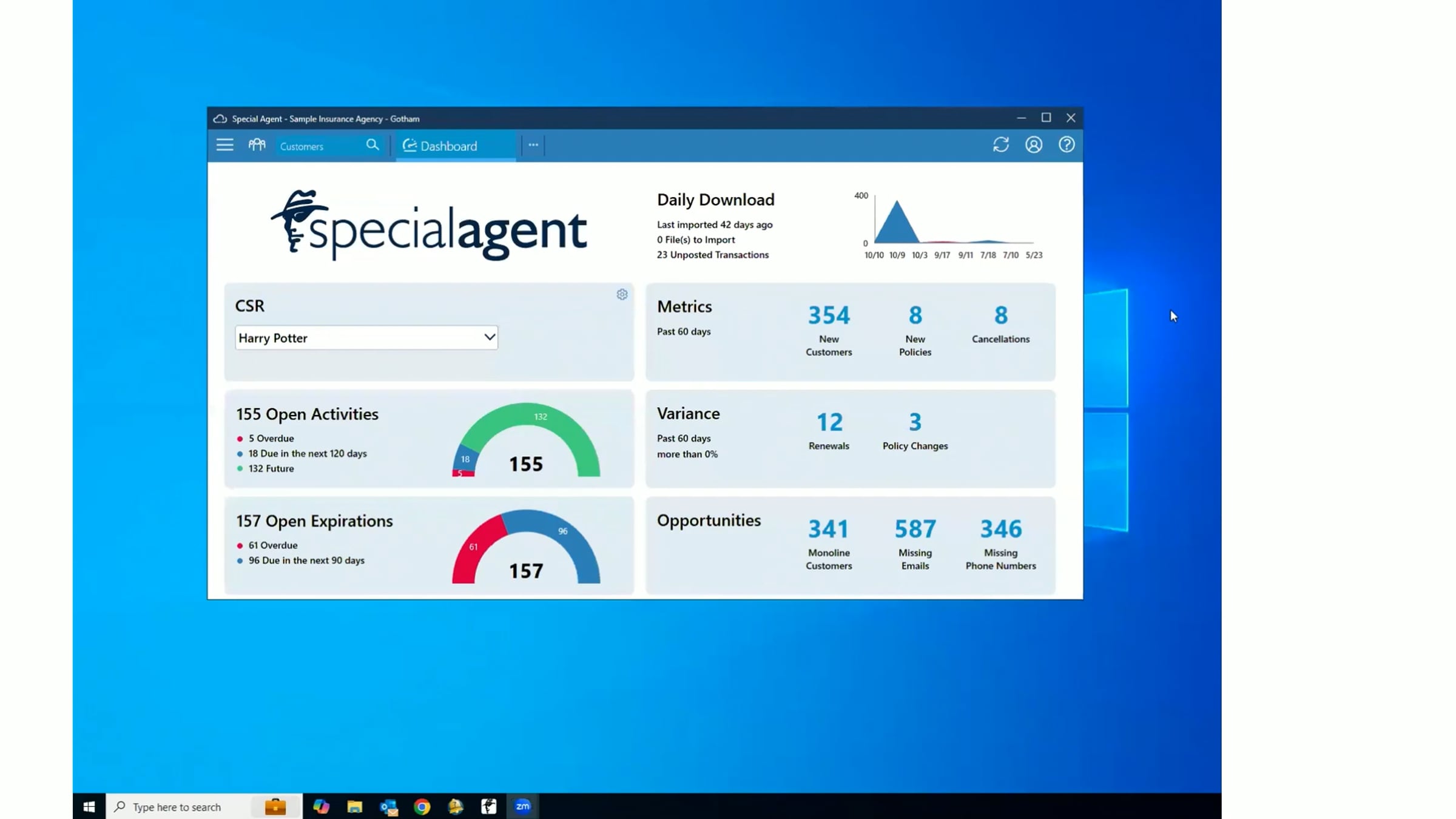Click the 132 Future activities indicator

pyautogui.click(x=271, y=468)
